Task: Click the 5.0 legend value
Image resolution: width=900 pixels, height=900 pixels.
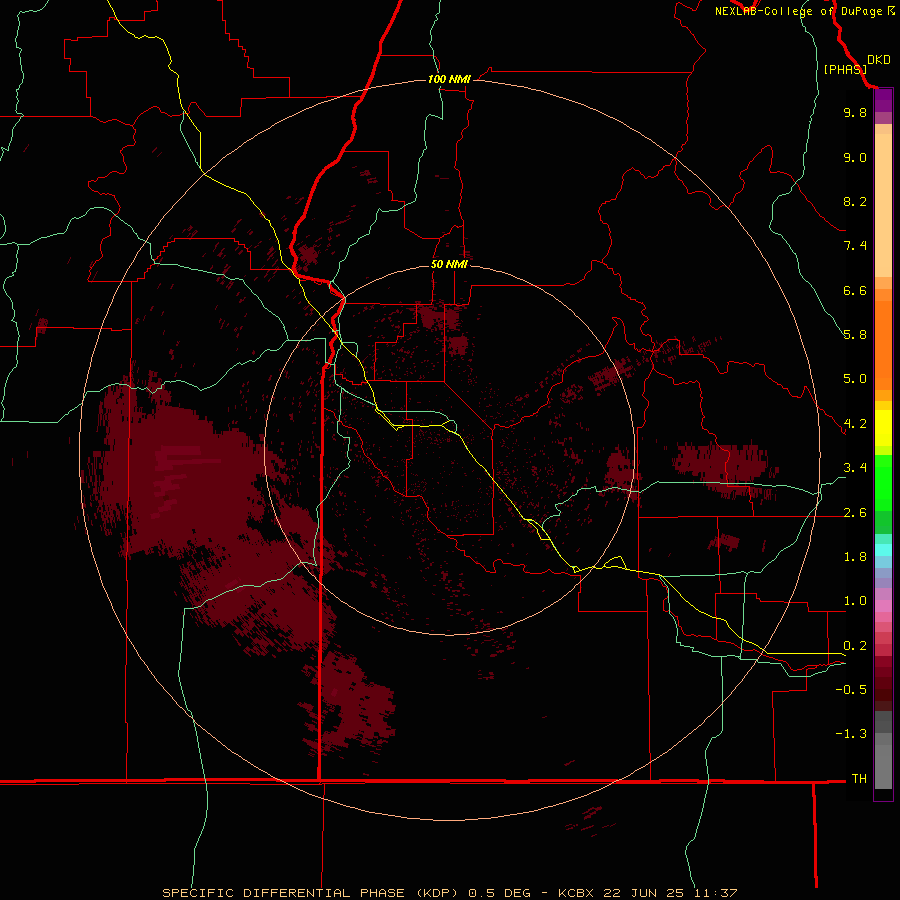Action: coord(855,379)
